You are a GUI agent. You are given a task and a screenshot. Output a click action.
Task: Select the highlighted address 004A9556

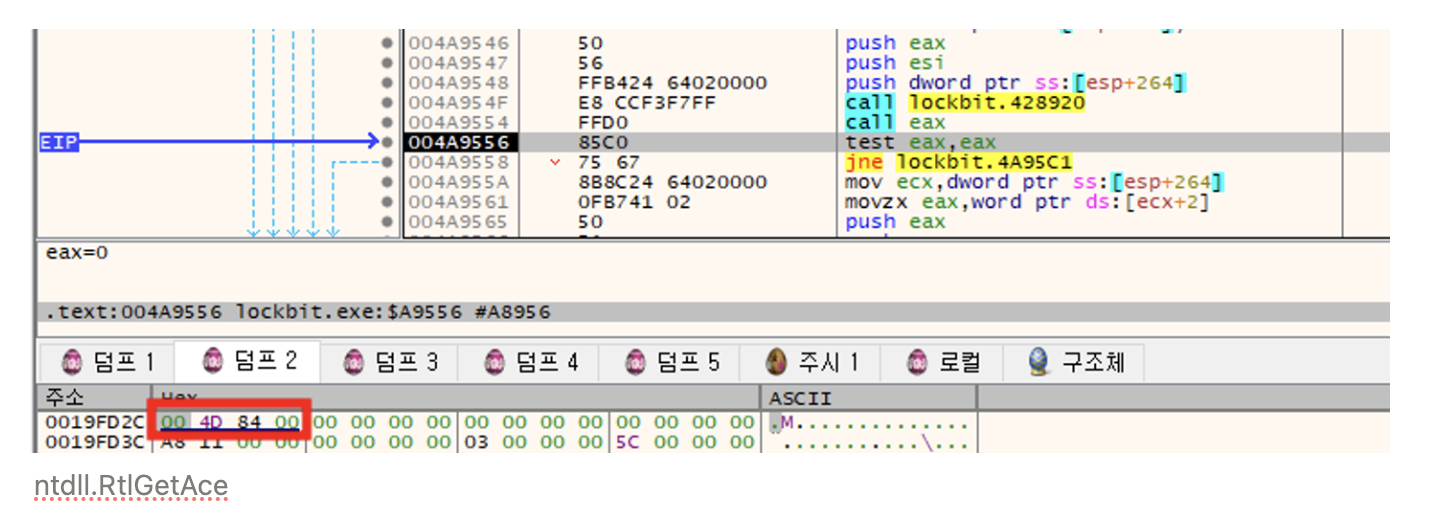(459, 142)
